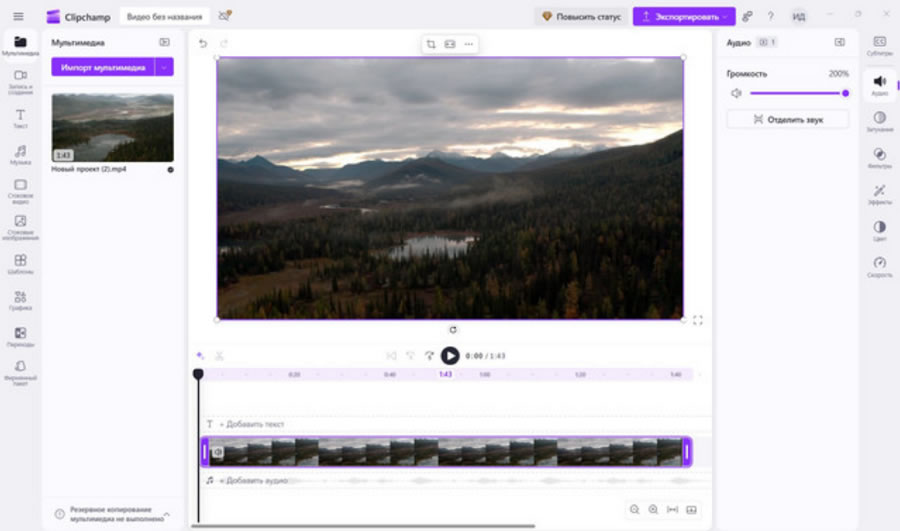Viewport: 900px width, 531px height.
Task: Click 'Отделить звук' detach audio button
Action: click(x=788, y=119)
